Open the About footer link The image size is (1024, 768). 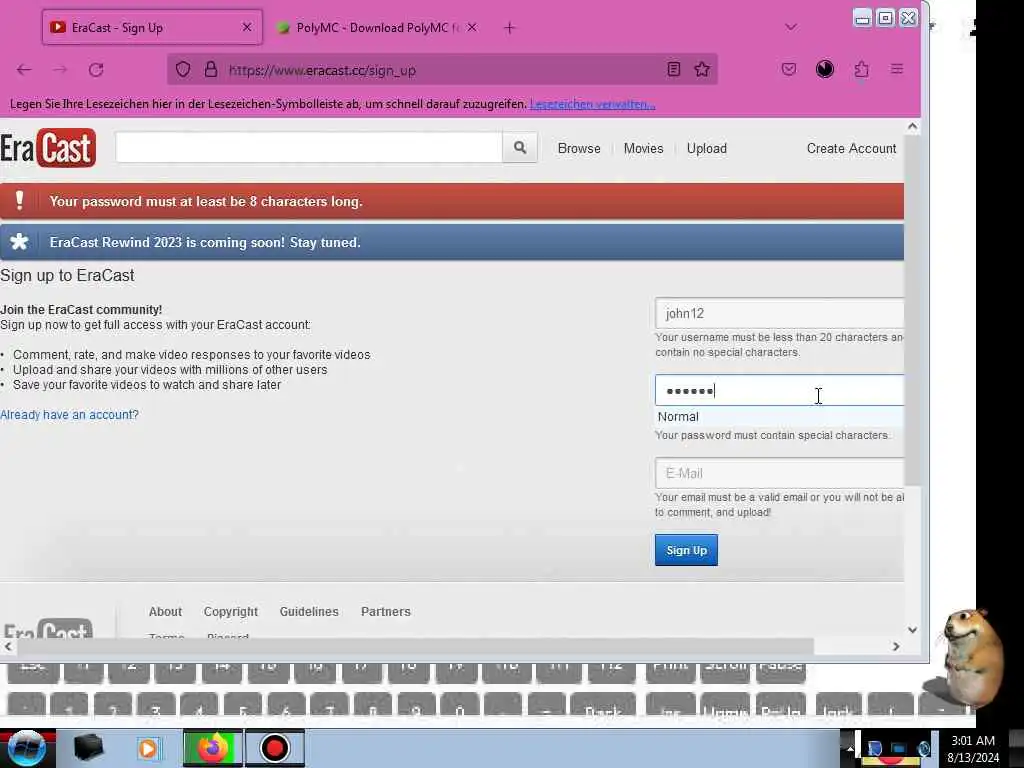(165, 611)
